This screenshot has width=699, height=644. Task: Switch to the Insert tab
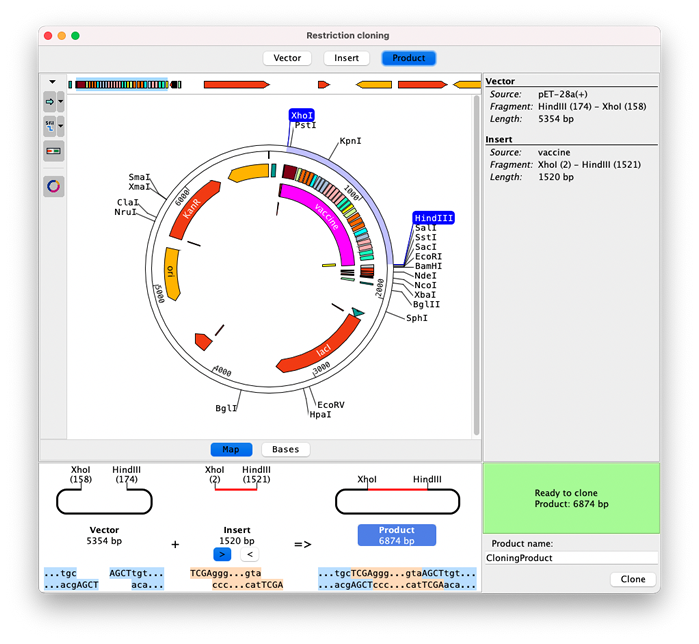pos(346,58)
